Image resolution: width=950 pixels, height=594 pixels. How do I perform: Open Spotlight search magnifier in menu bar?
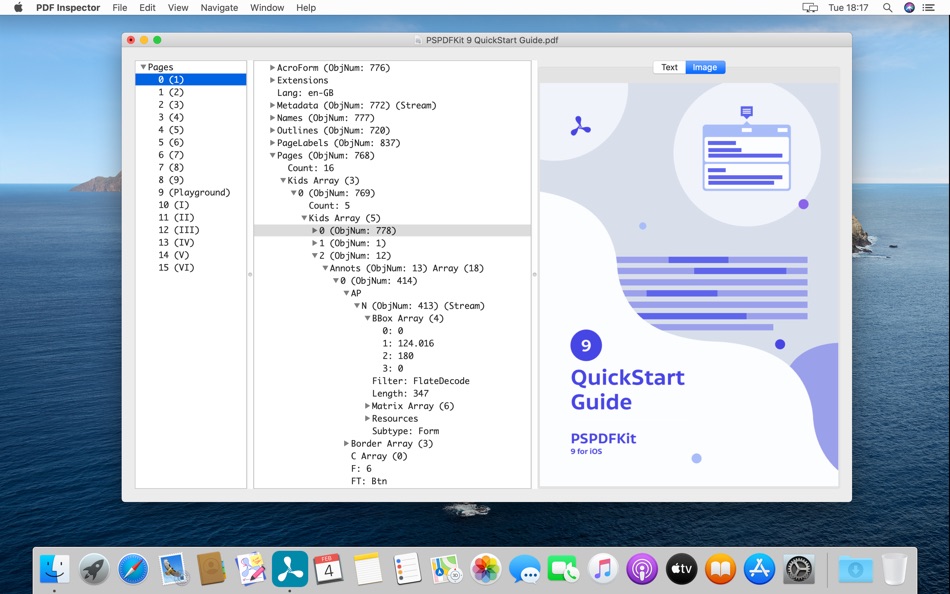[887, 8]
